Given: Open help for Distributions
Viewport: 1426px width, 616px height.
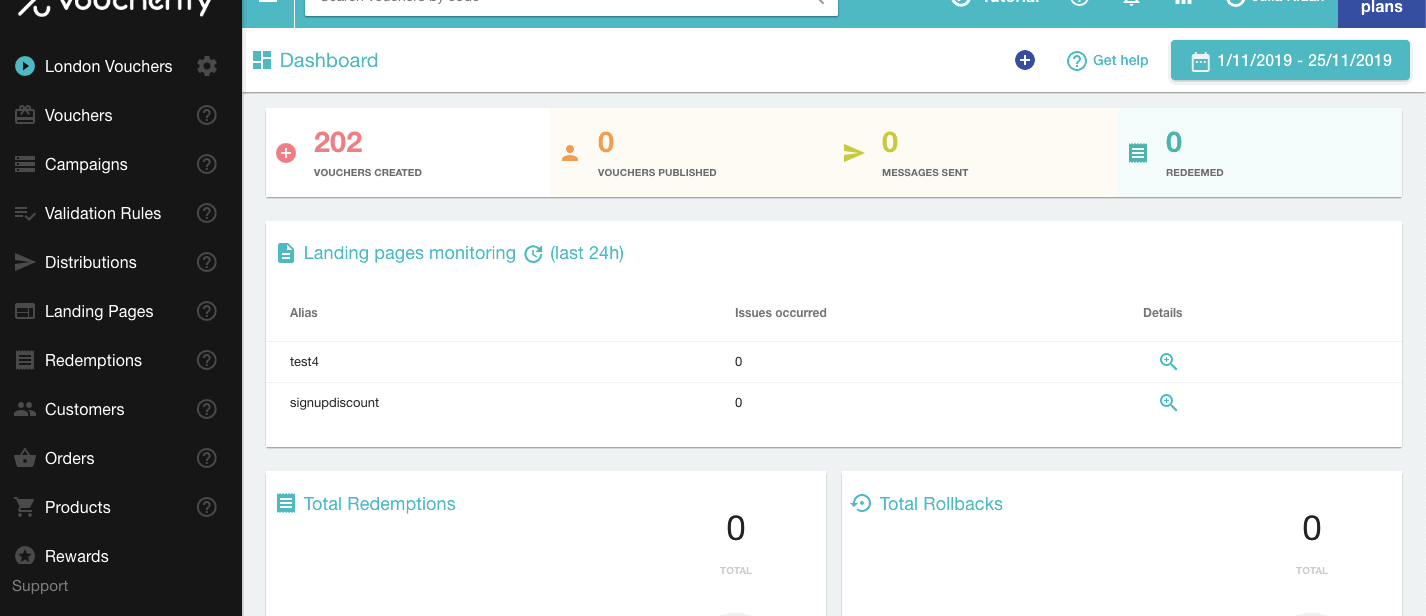Looking at the screenshot, I should (x=207, y=262).
